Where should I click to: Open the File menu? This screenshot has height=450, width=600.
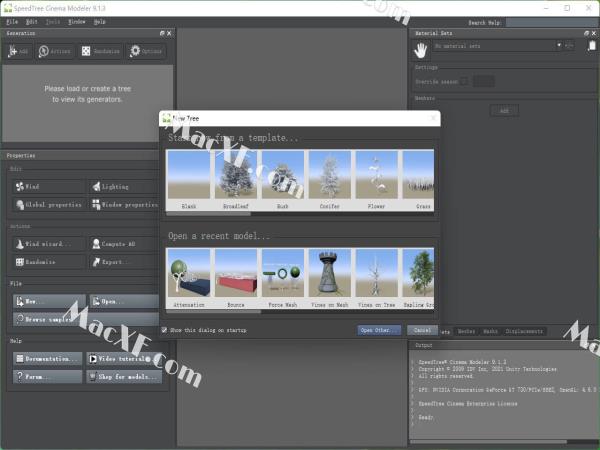[x=12, y=22]
